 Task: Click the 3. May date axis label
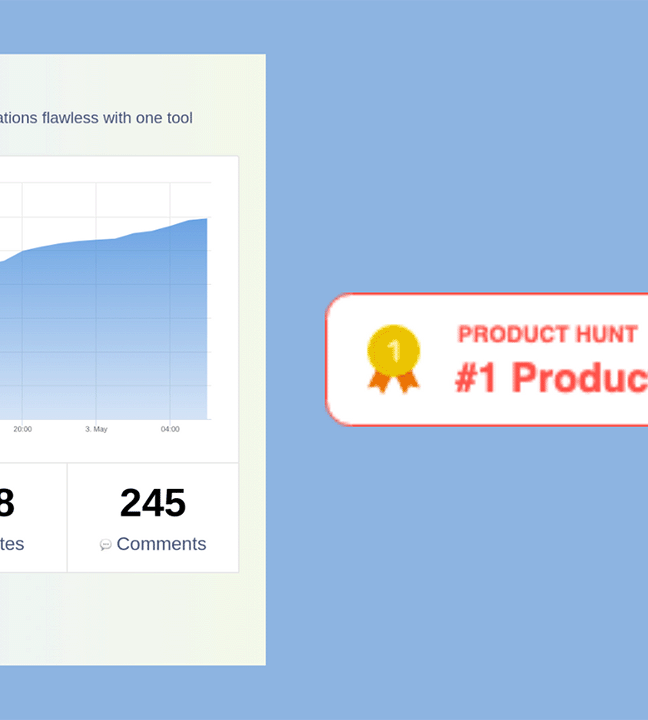point(96,429)
